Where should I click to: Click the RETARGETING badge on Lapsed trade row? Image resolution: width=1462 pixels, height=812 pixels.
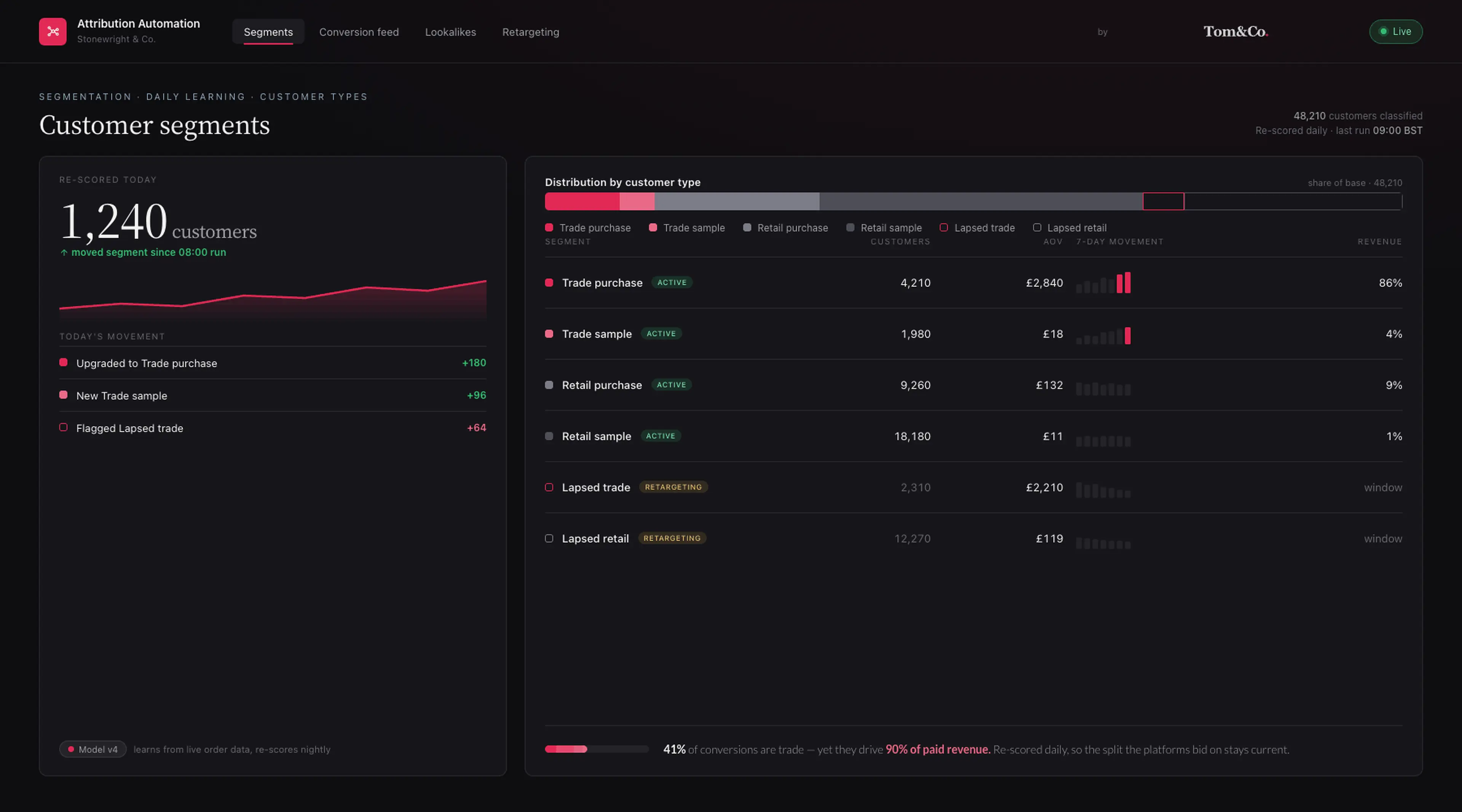[x=673, y=487]
